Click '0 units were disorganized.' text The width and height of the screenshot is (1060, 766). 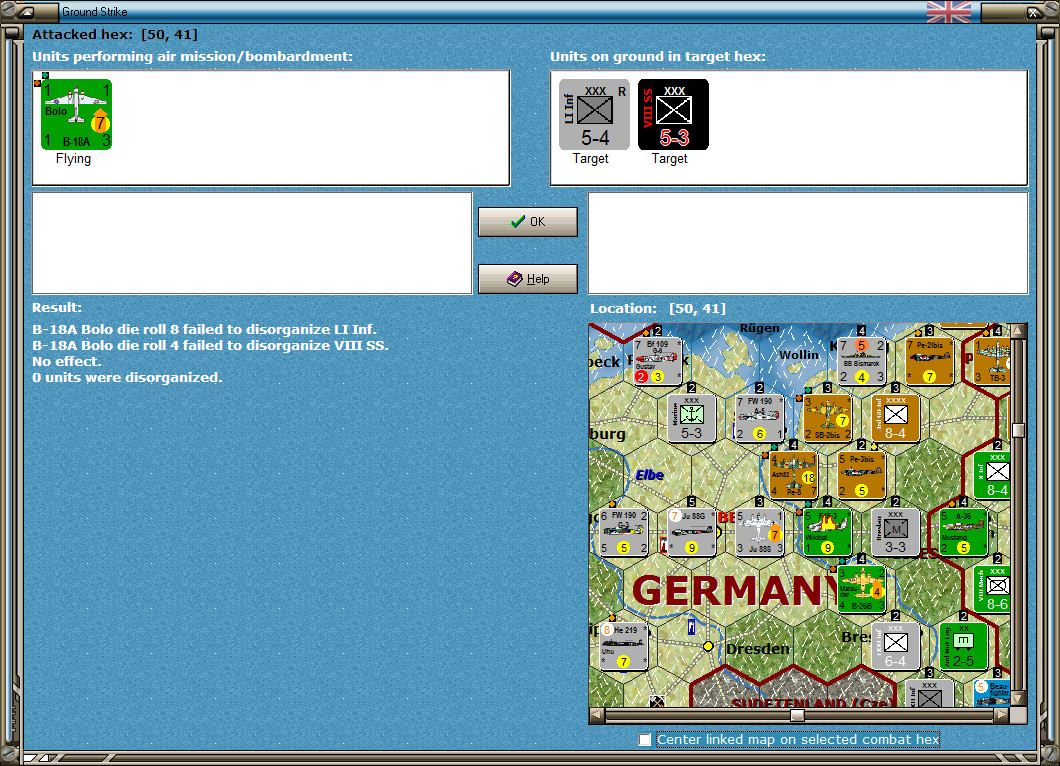(x=127, y=377)
